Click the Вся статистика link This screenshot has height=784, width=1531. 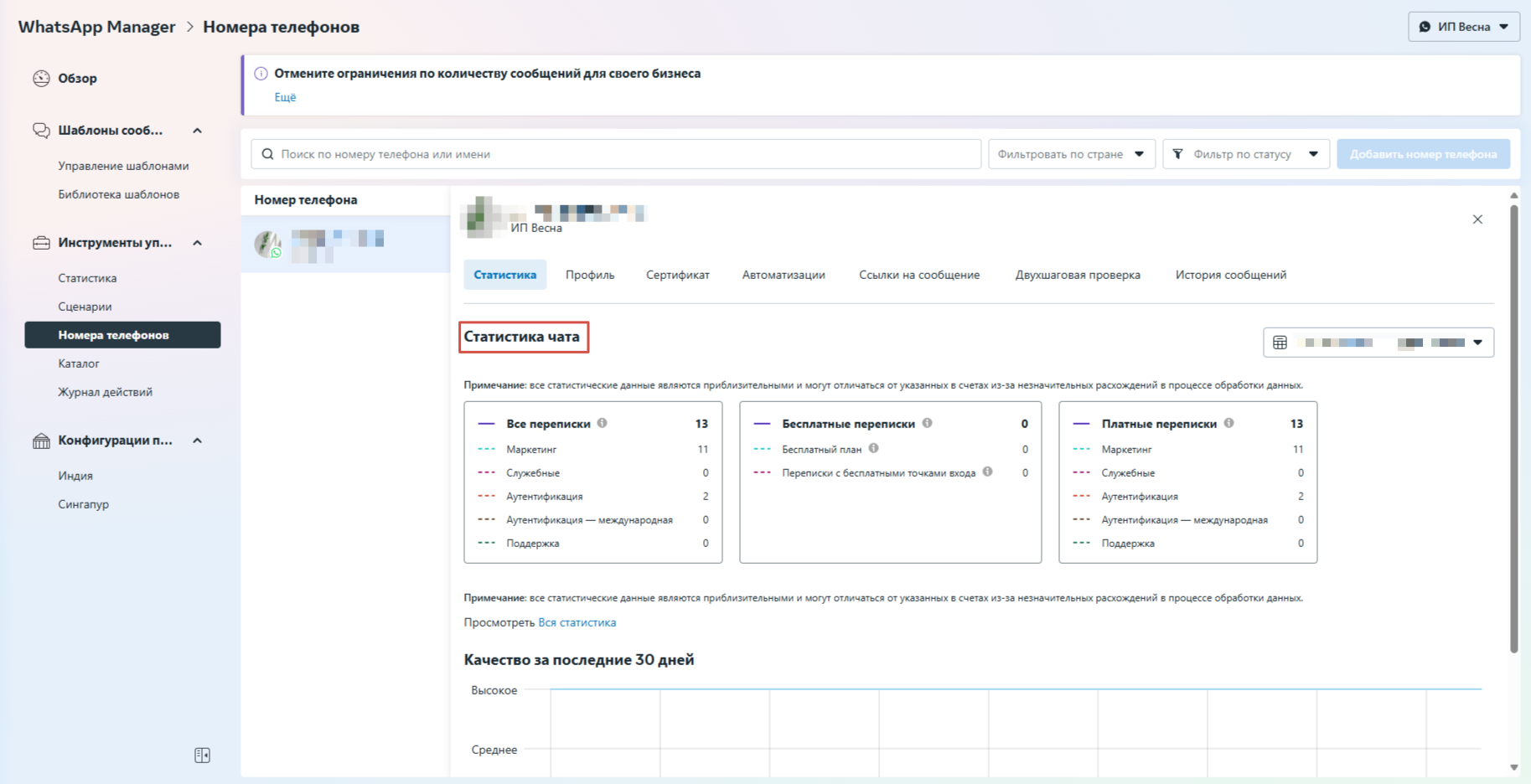[x=577, y=622]
